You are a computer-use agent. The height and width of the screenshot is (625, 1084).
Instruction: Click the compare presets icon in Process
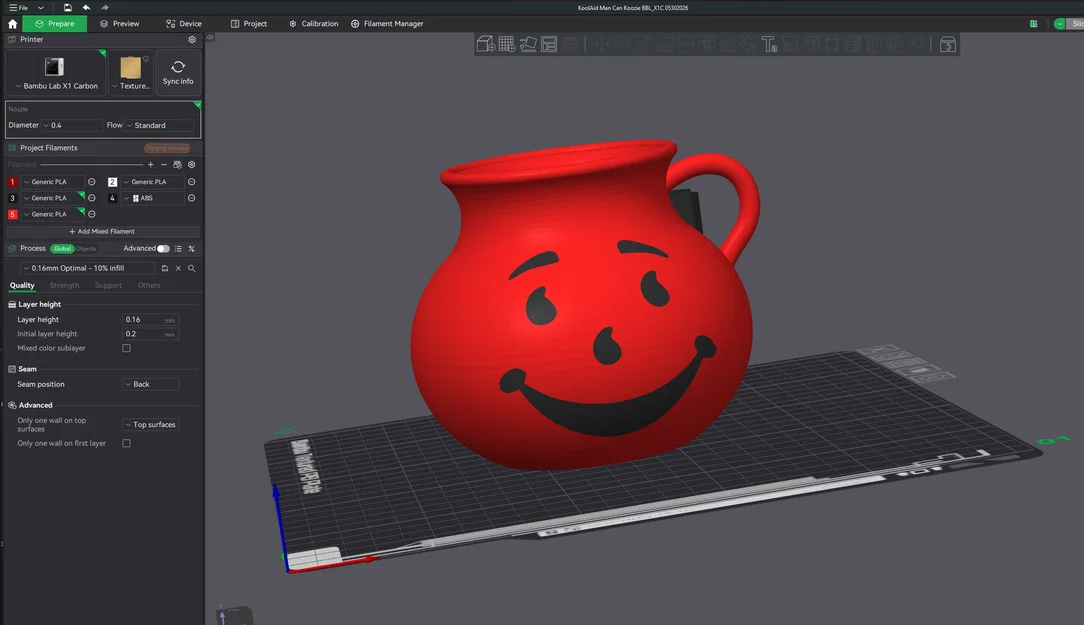pos(191,249)
